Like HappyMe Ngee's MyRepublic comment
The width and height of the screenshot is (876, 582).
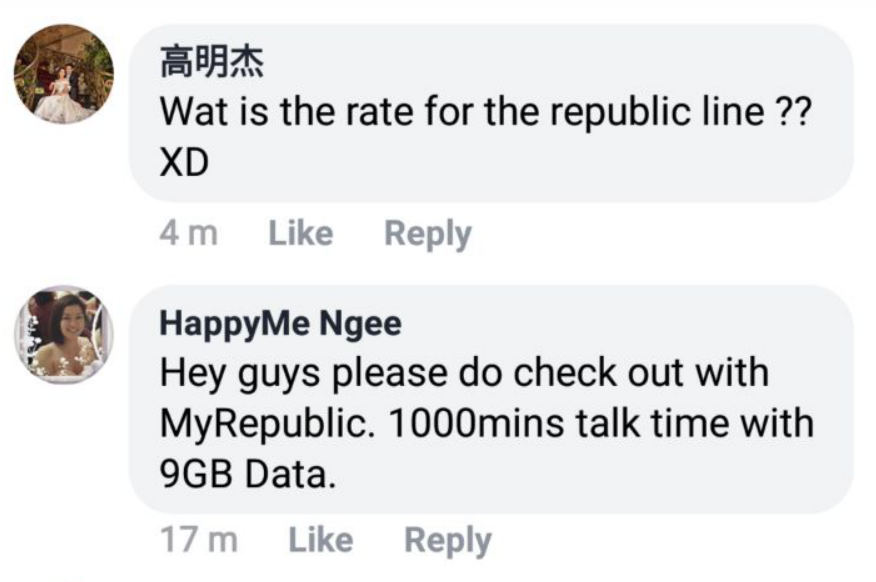point(321,540)
